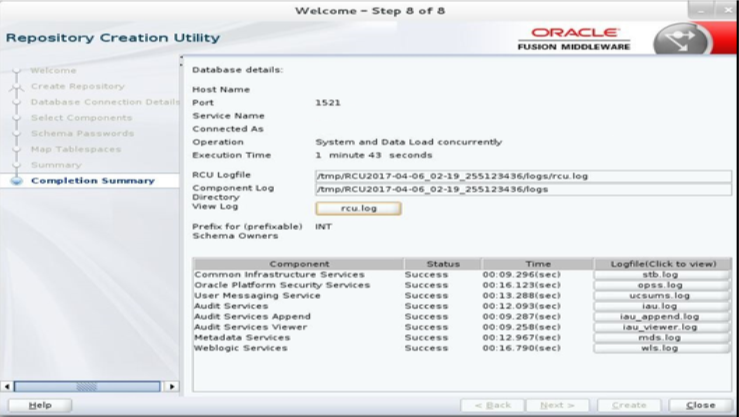Select the Select Components step

tap(82, 118)
